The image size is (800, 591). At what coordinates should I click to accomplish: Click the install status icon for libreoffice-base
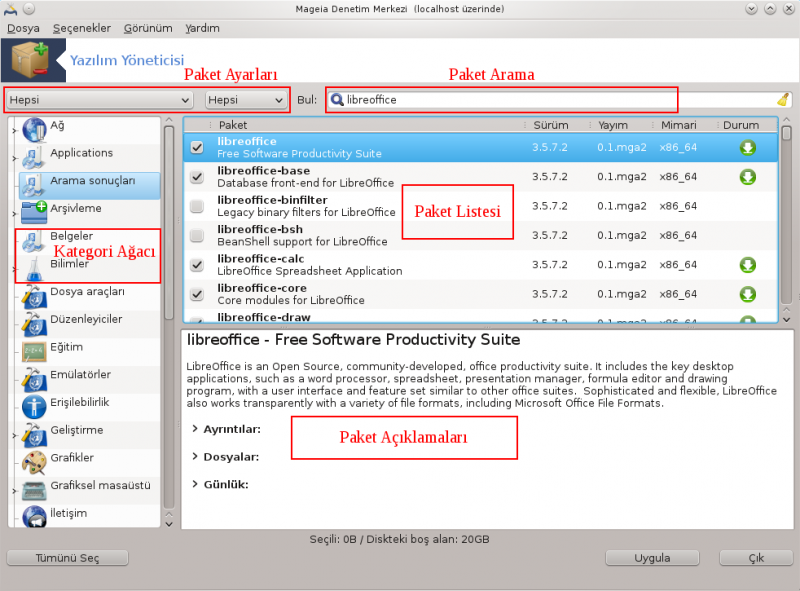[747, 177]
